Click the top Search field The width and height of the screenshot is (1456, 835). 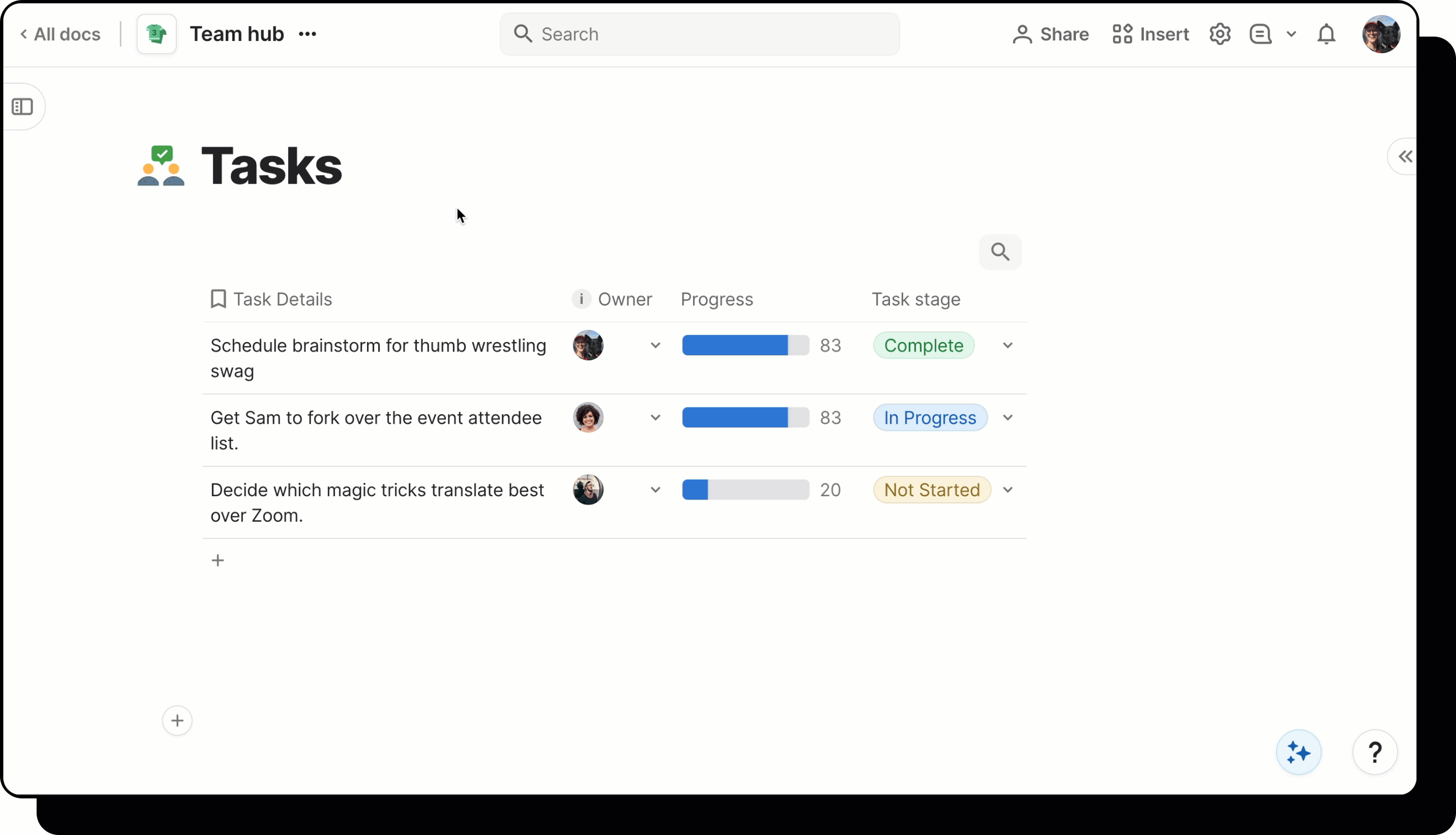(x=699, y=34)
